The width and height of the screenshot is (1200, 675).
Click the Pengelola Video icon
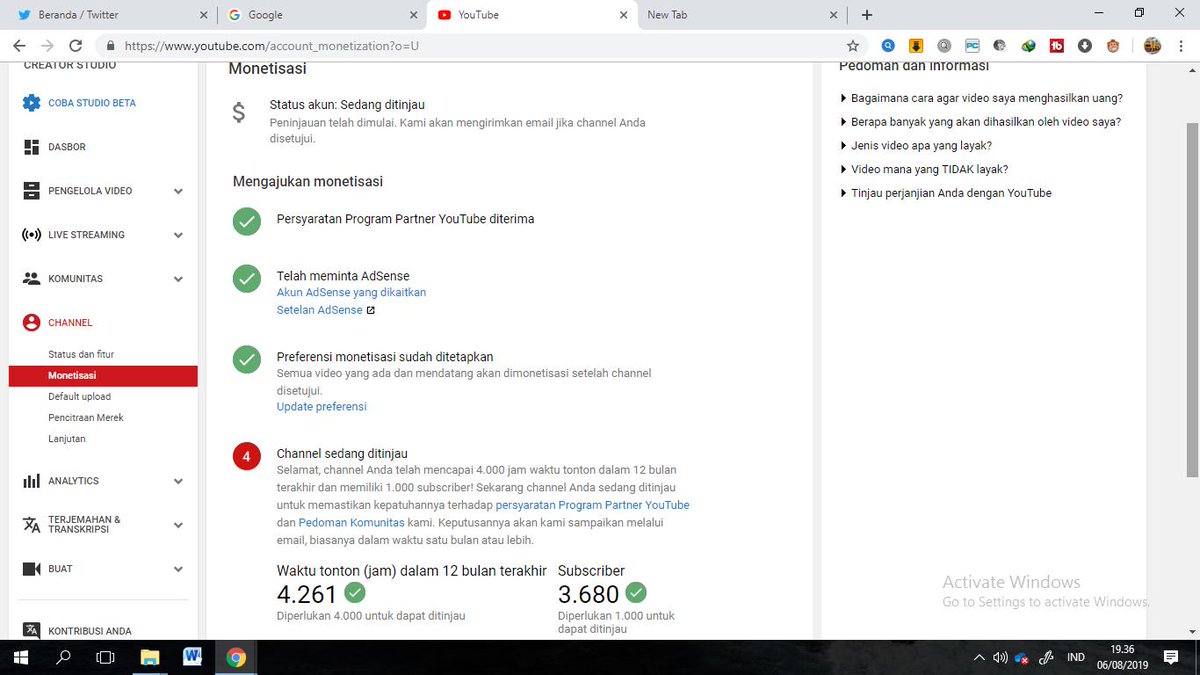[31, 191]
